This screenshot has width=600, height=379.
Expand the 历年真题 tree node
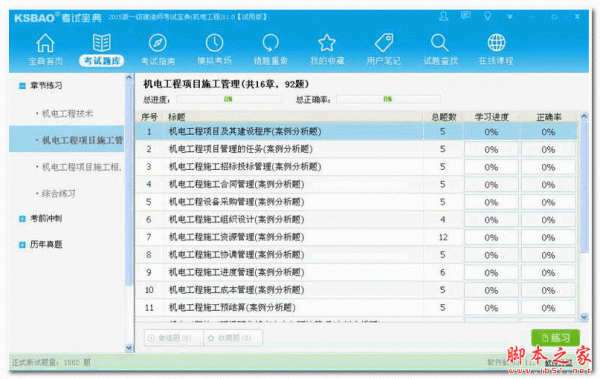pos(22,245)
